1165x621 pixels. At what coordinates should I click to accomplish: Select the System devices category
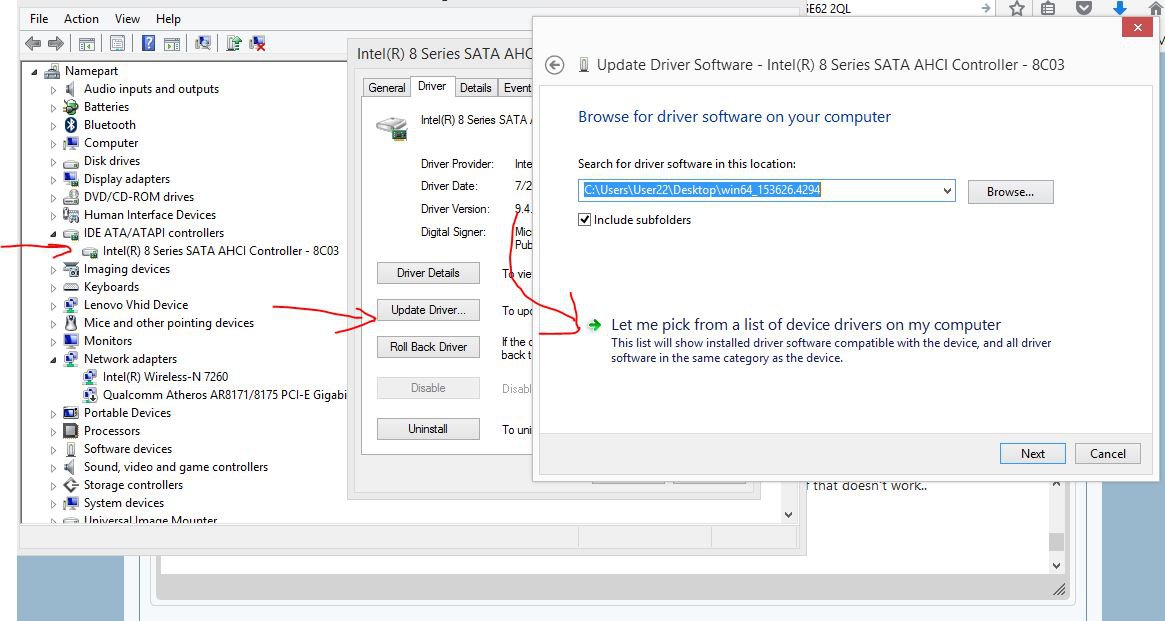(123, 503)
